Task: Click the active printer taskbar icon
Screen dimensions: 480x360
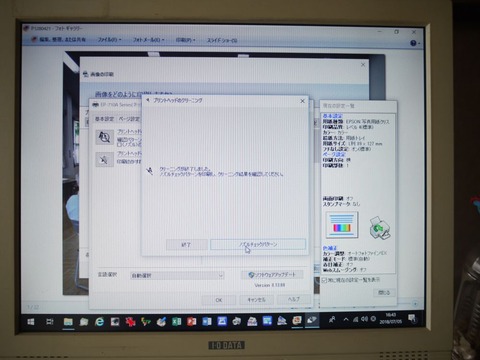Action: (312, 320)
